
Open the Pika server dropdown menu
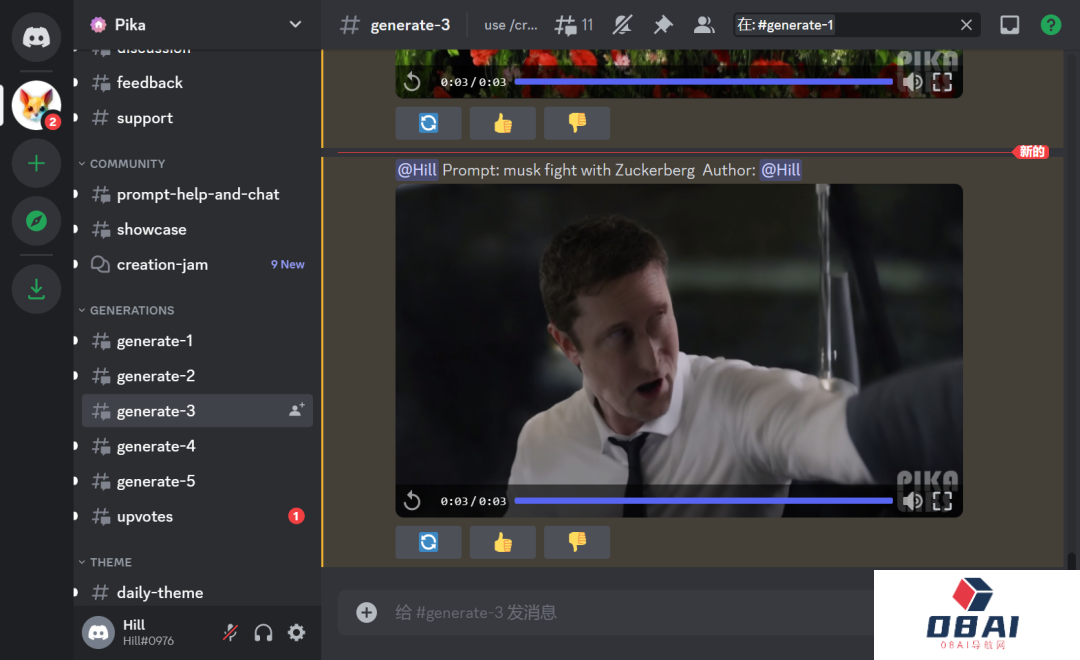(x=295, y=24)
